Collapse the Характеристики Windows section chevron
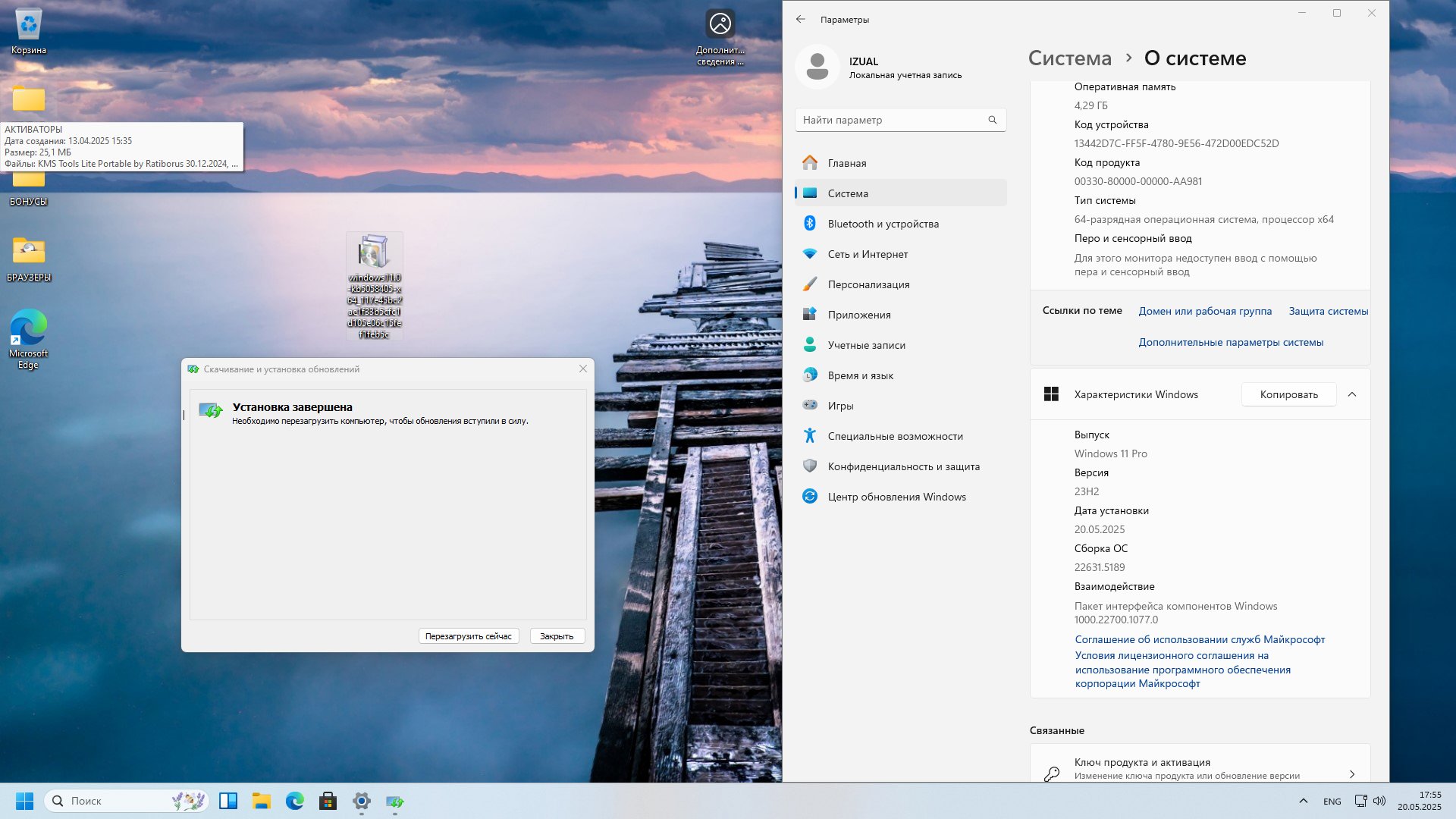This screenshot has height=819, width=1456. click(1351, 394)
